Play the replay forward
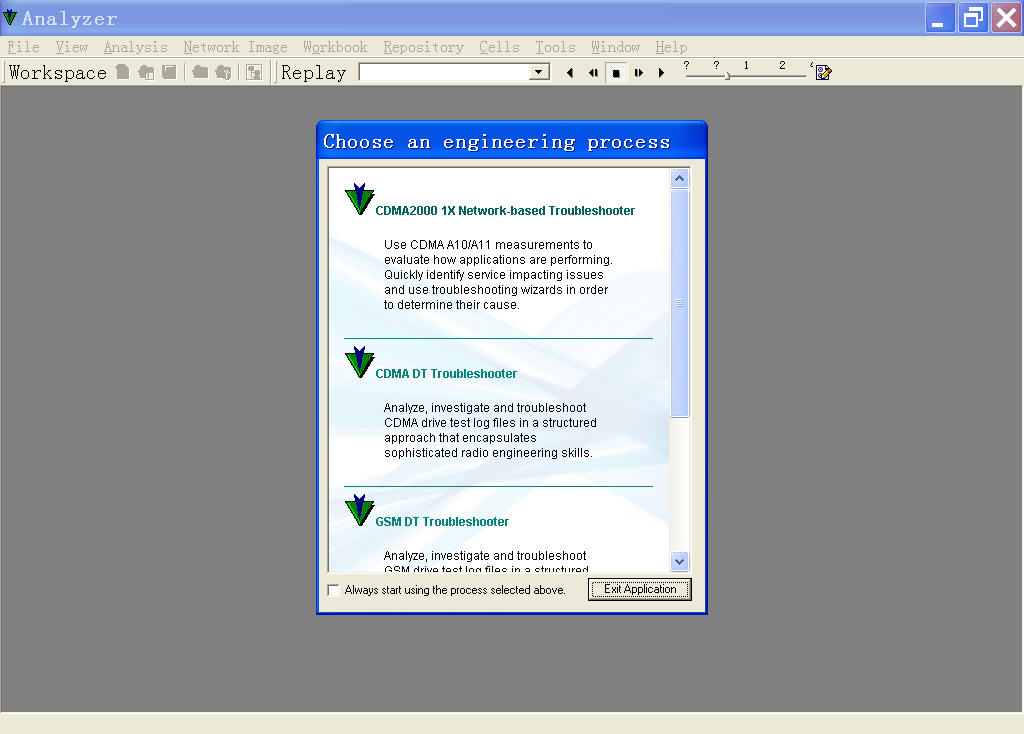The width and height of the screenshot is (1024, 734). (x=662, y=73)
